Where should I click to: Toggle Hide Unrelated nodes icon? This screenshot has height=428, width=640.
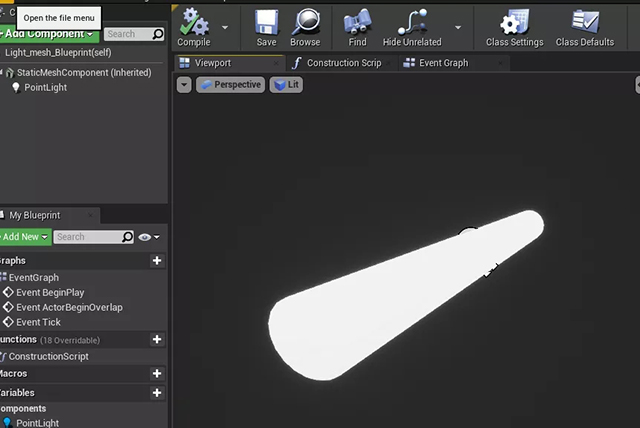tap(411, 22)
